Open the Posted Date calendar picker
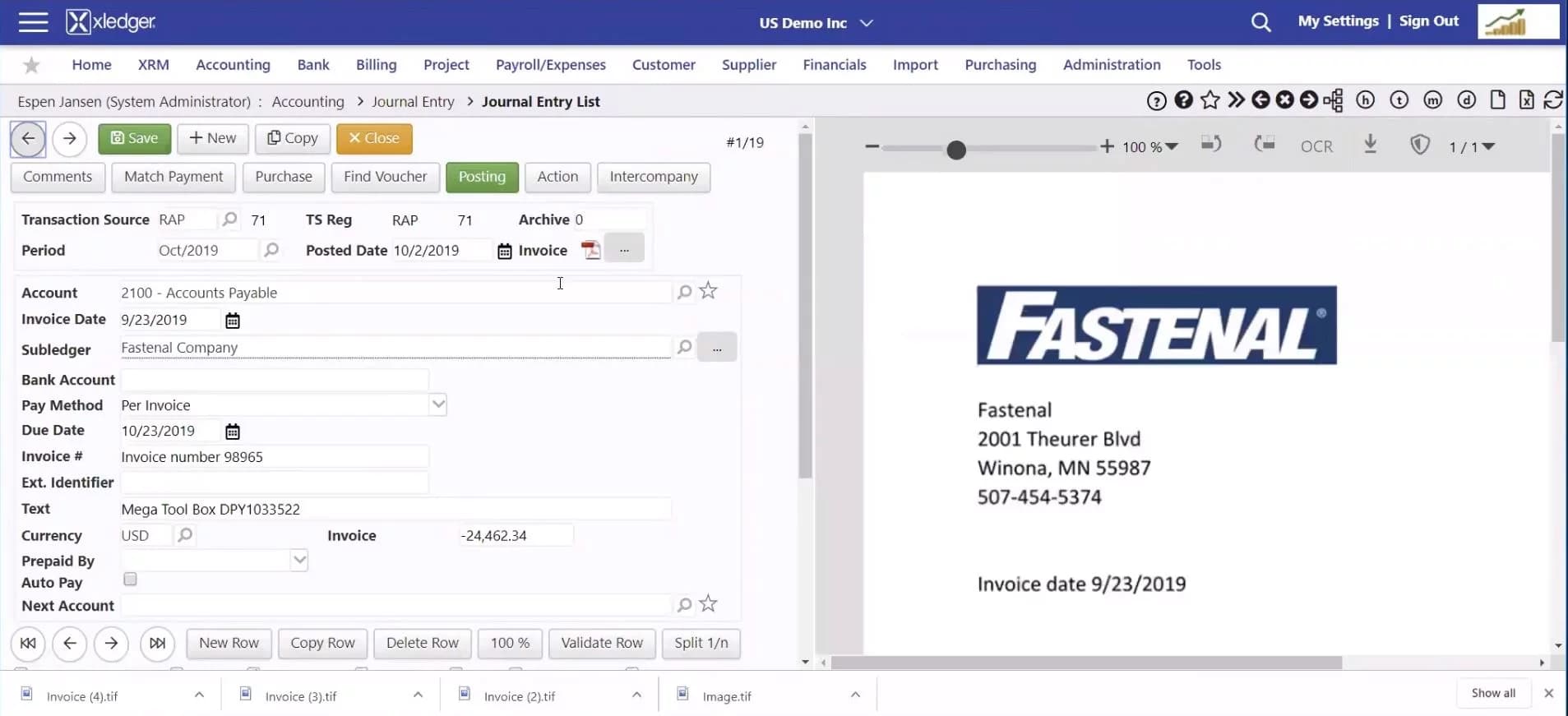 coord(505,252)
